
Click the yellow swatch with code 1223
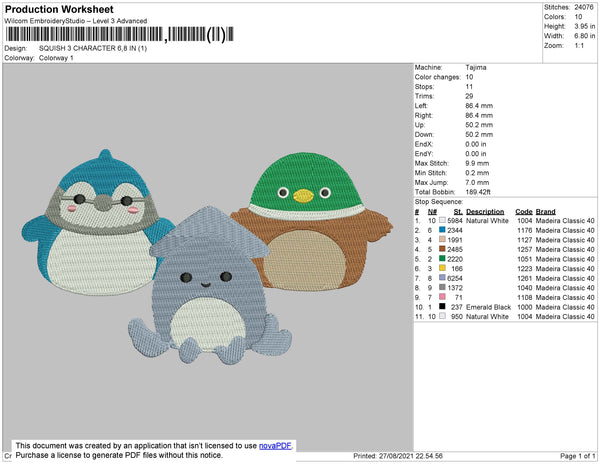442,269
